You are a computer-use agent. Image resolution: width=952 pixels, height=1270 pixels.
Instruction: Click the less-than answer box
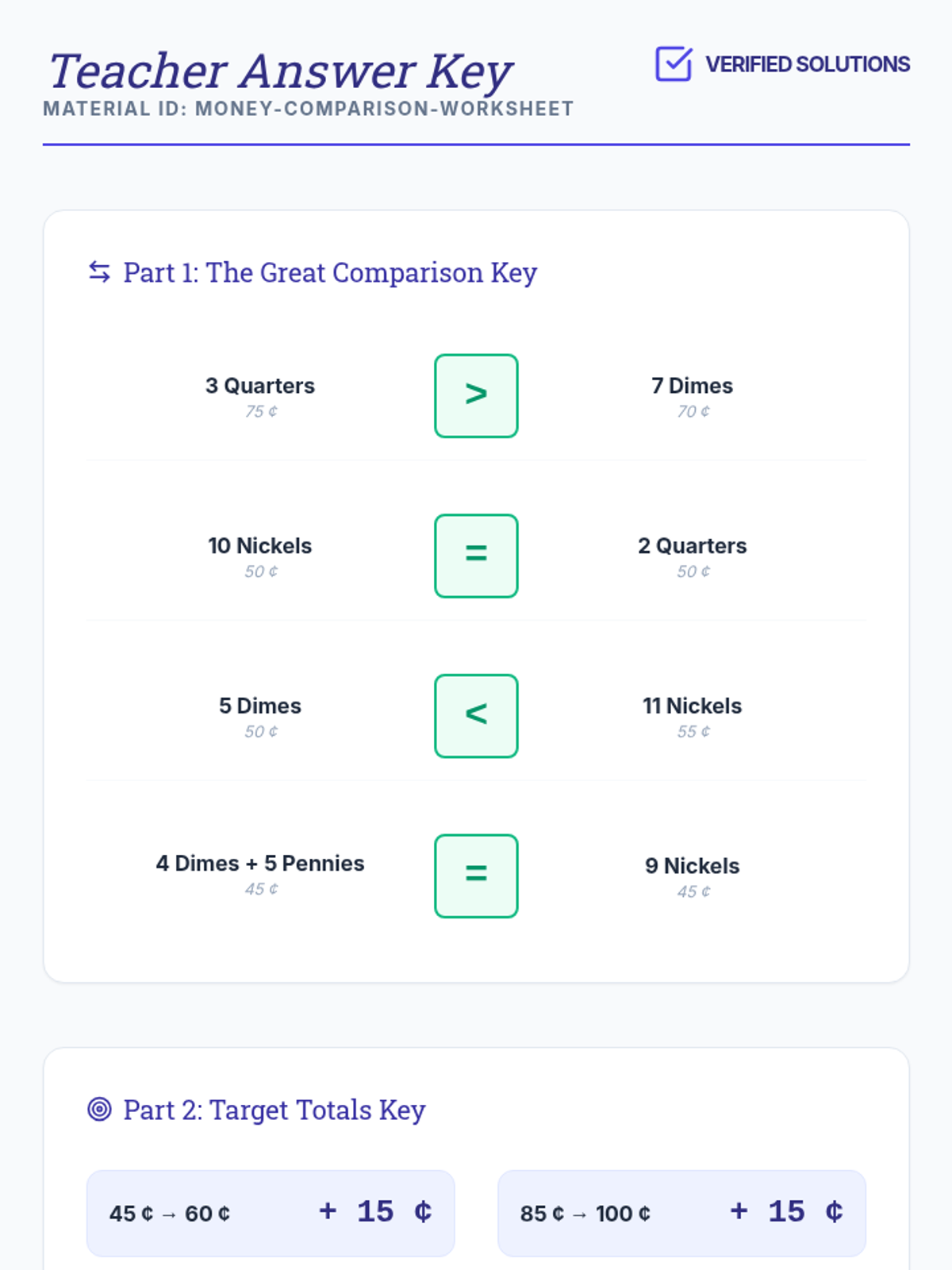[x=476, y=716]
